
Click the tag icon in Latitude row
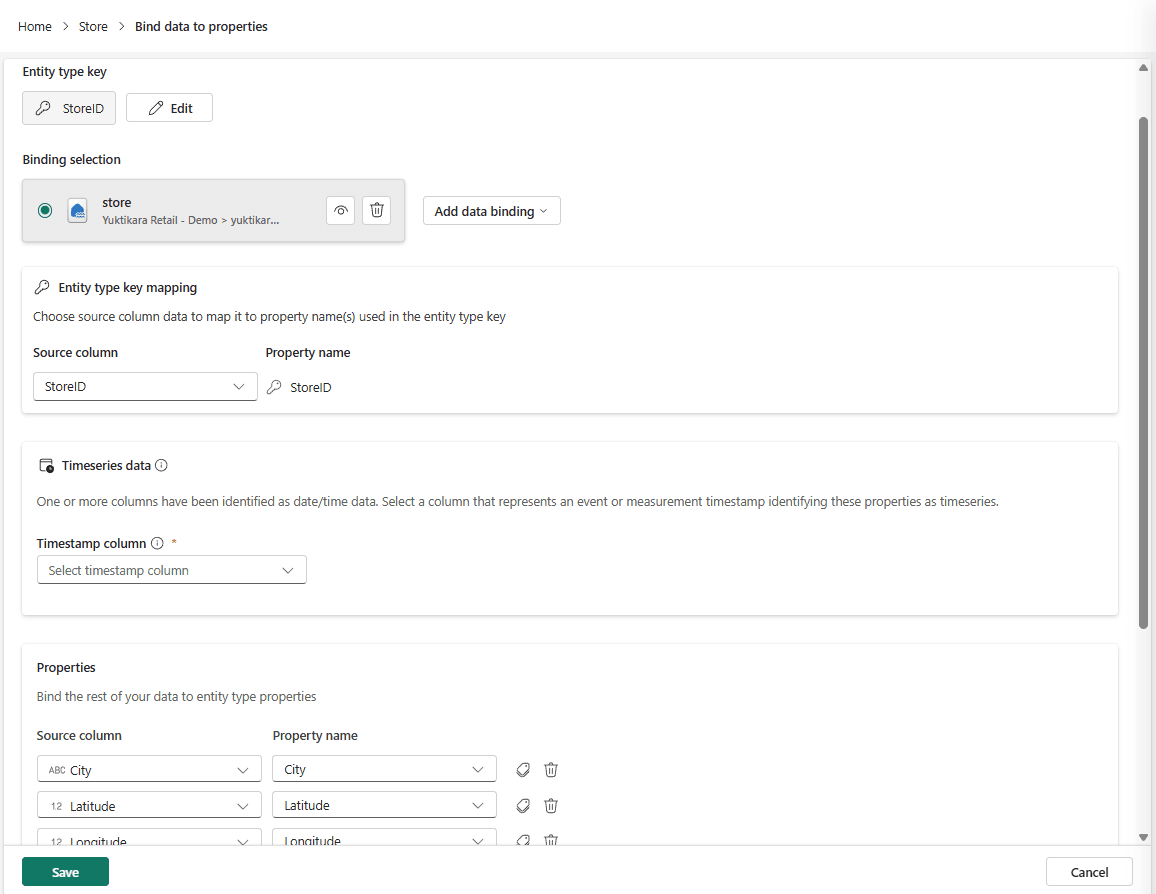(x=523, y=806)
